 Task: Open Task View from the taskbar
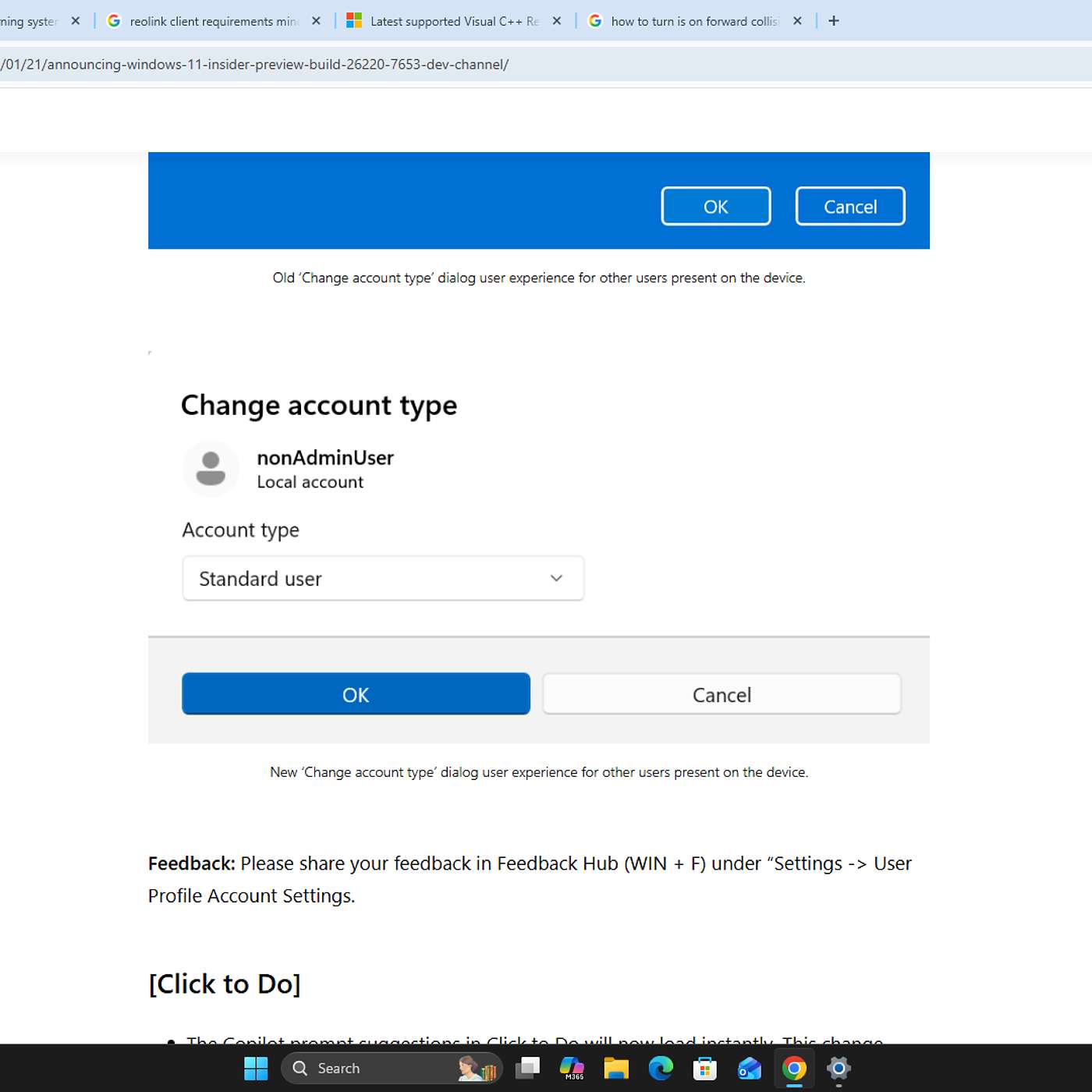click(527, 1068)
